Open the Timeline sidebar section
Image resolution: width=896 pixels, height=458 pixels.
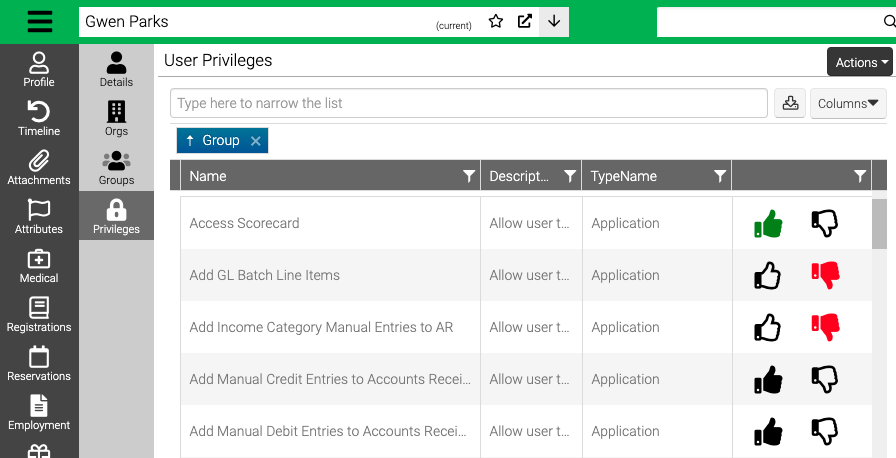pyautogui.click(x=39, y=118)
